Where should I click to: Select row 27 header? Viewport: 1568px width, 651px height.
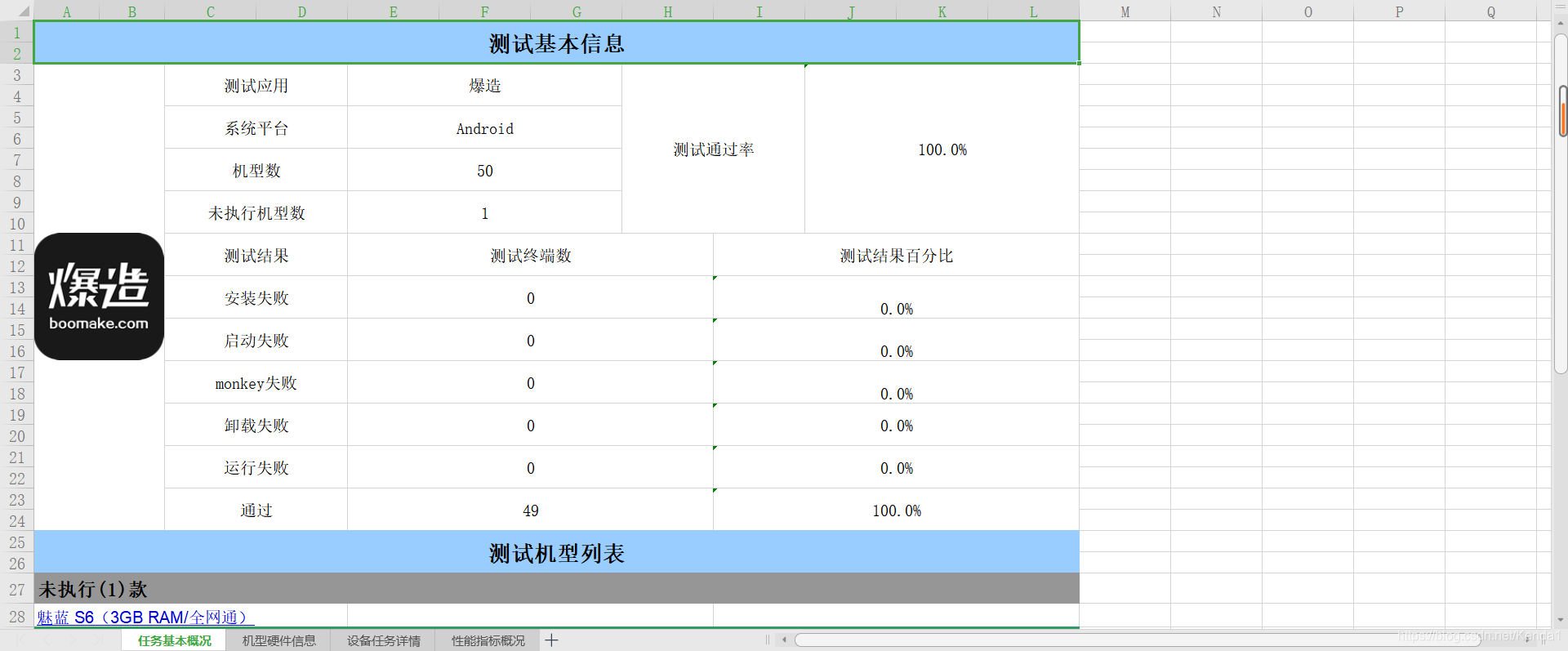[x=16, y=589]
